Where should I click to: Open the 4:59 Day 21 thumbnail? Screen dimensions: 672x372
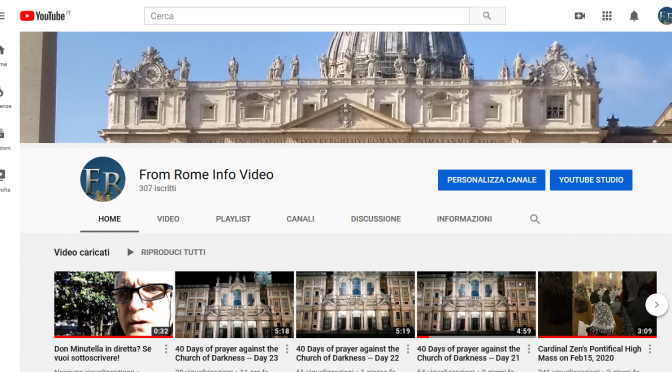click(476, 304)
